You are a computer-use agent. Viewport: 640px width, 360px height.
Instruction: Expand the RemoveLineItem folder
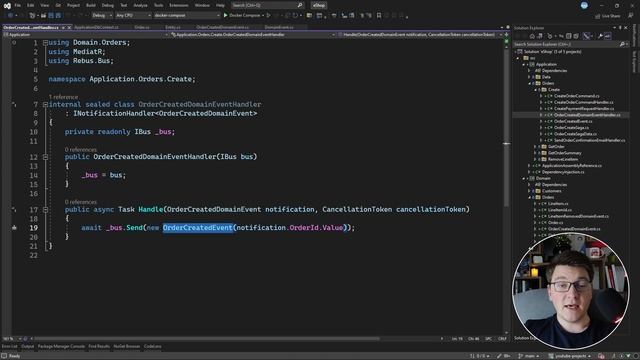(x=536, y=159)
